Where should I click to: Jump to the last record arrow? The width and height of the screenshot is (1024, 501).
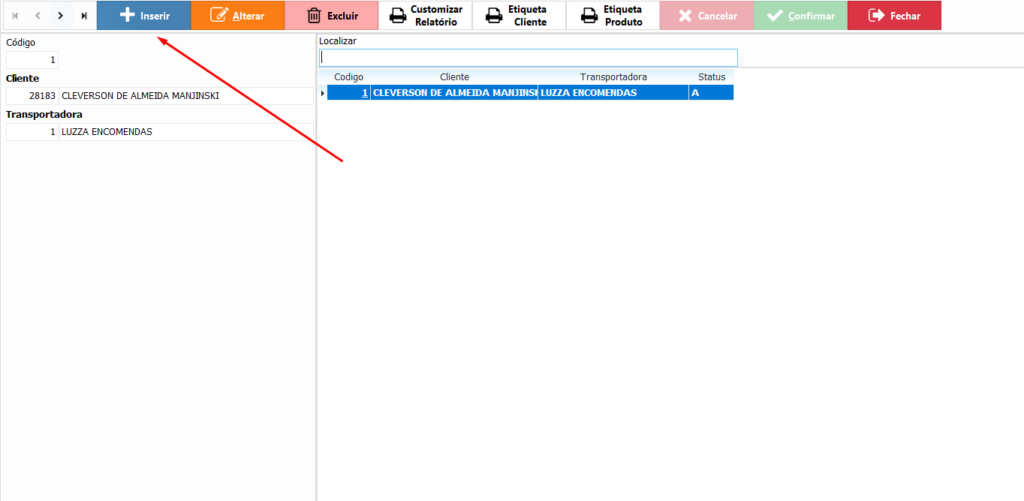84,16
